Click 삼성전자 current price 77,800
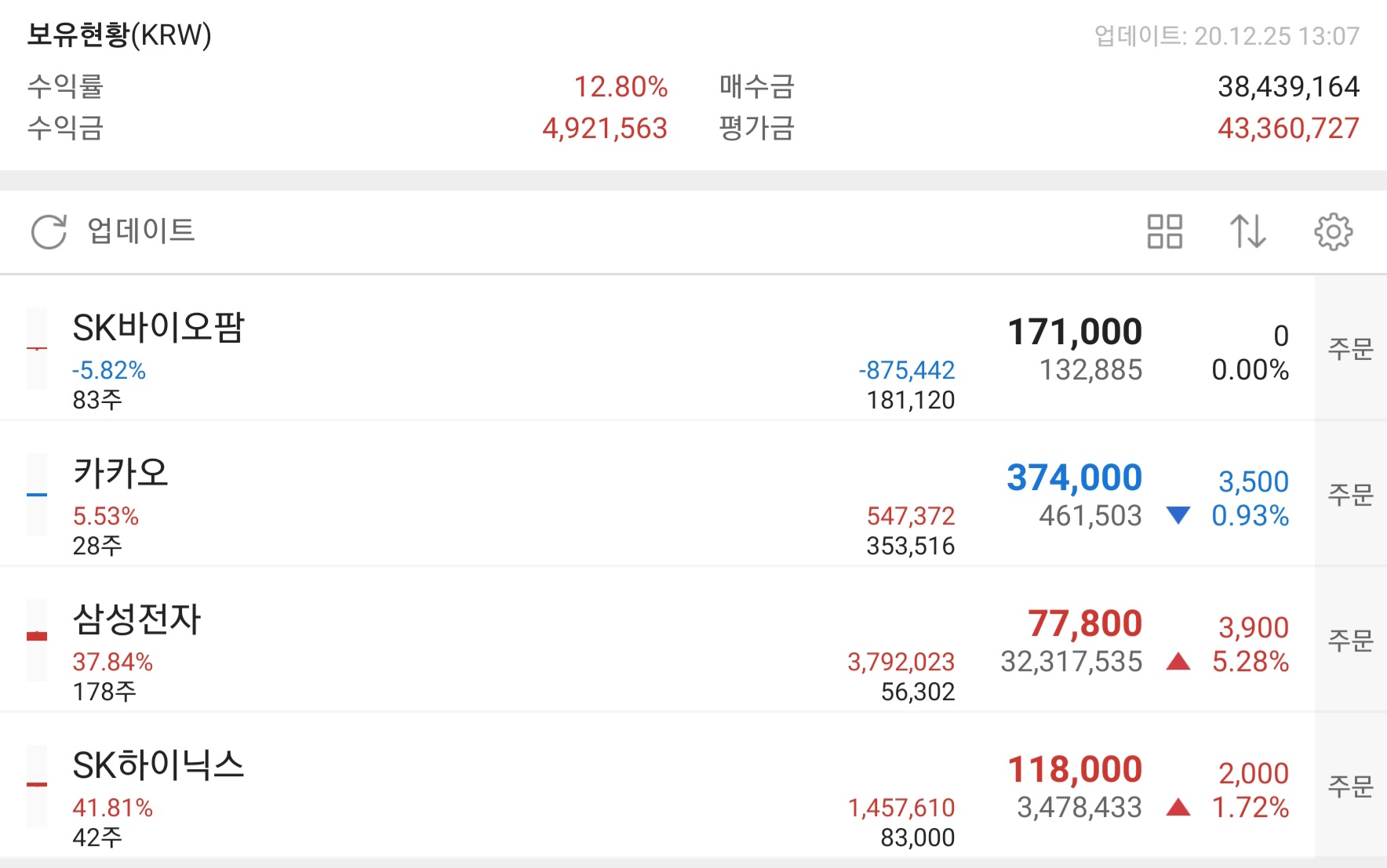Image resolution: width=1387 pixels, height=868 pixels. pyautogui.click(x=1085, y=624)
